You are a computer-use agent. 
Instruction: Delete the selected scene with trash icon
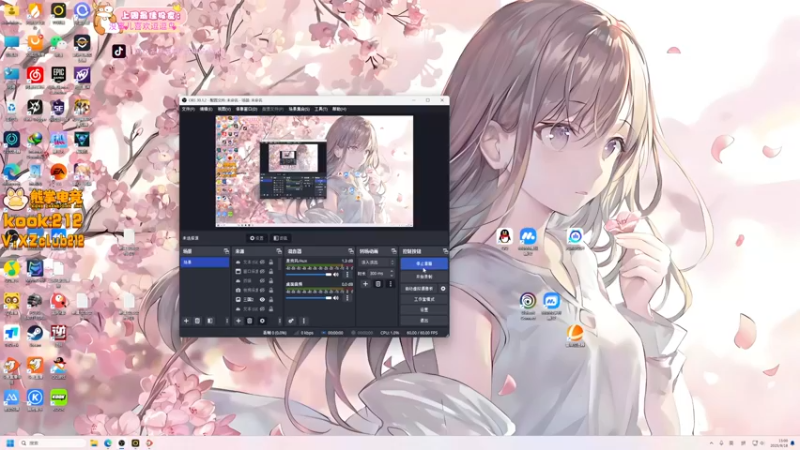(197, 321)
